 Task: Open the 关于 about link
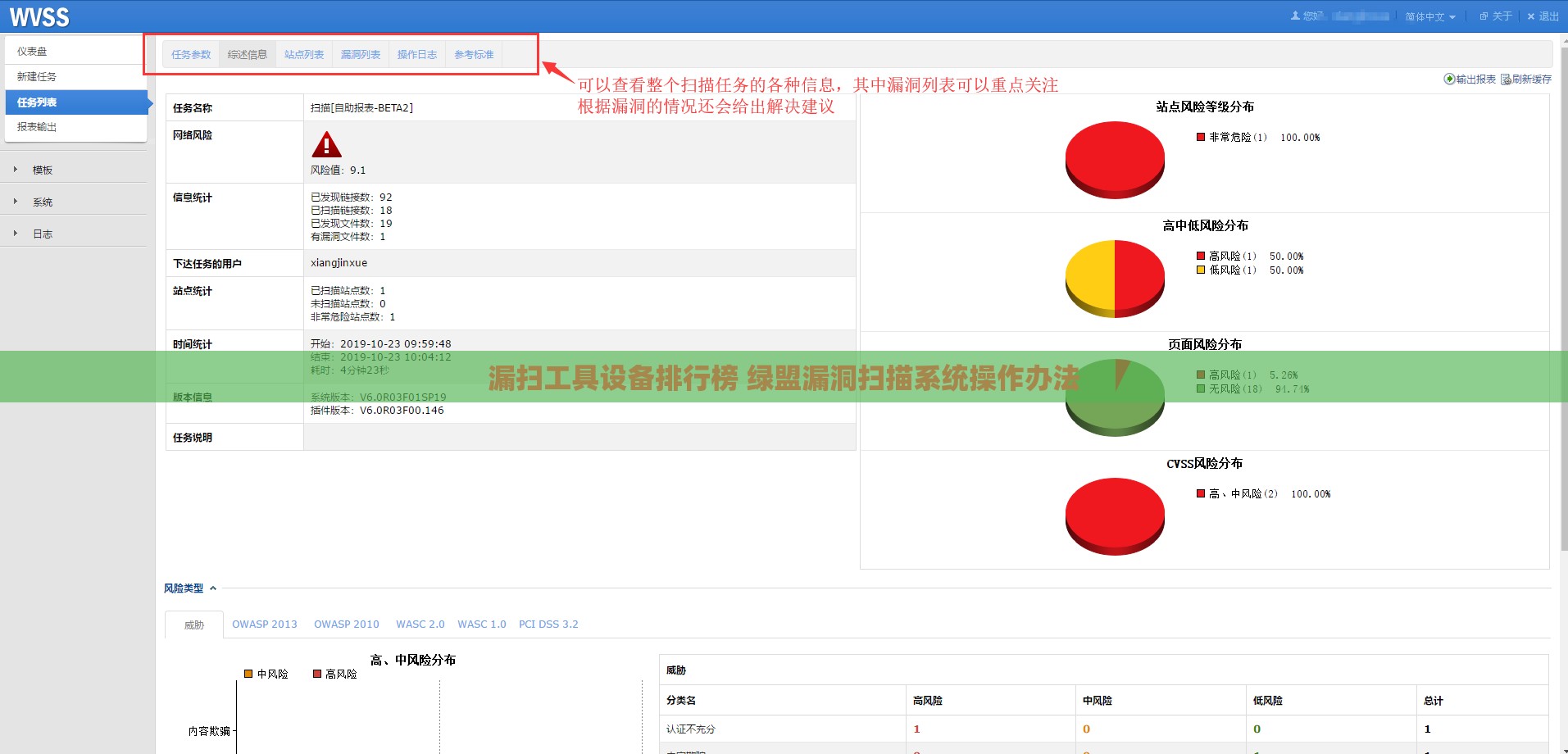pos(1496,16)
